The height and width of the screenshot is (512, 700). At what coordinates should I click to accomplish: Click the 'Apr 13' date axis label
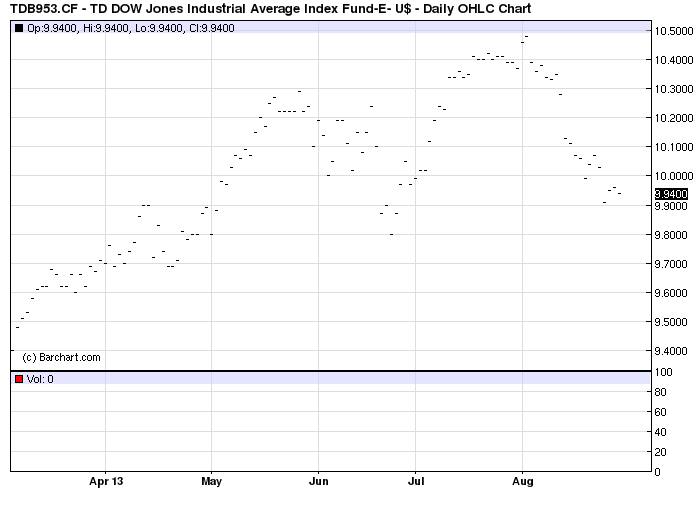pos(106,481)
